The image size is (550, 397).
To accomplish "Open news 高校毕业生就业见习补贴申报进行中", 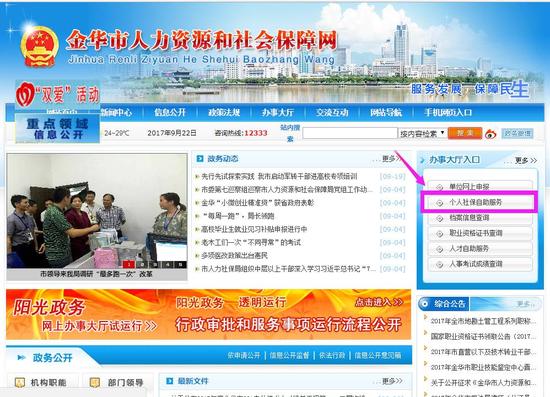I will pyautogui.click(x=254, y=229).
